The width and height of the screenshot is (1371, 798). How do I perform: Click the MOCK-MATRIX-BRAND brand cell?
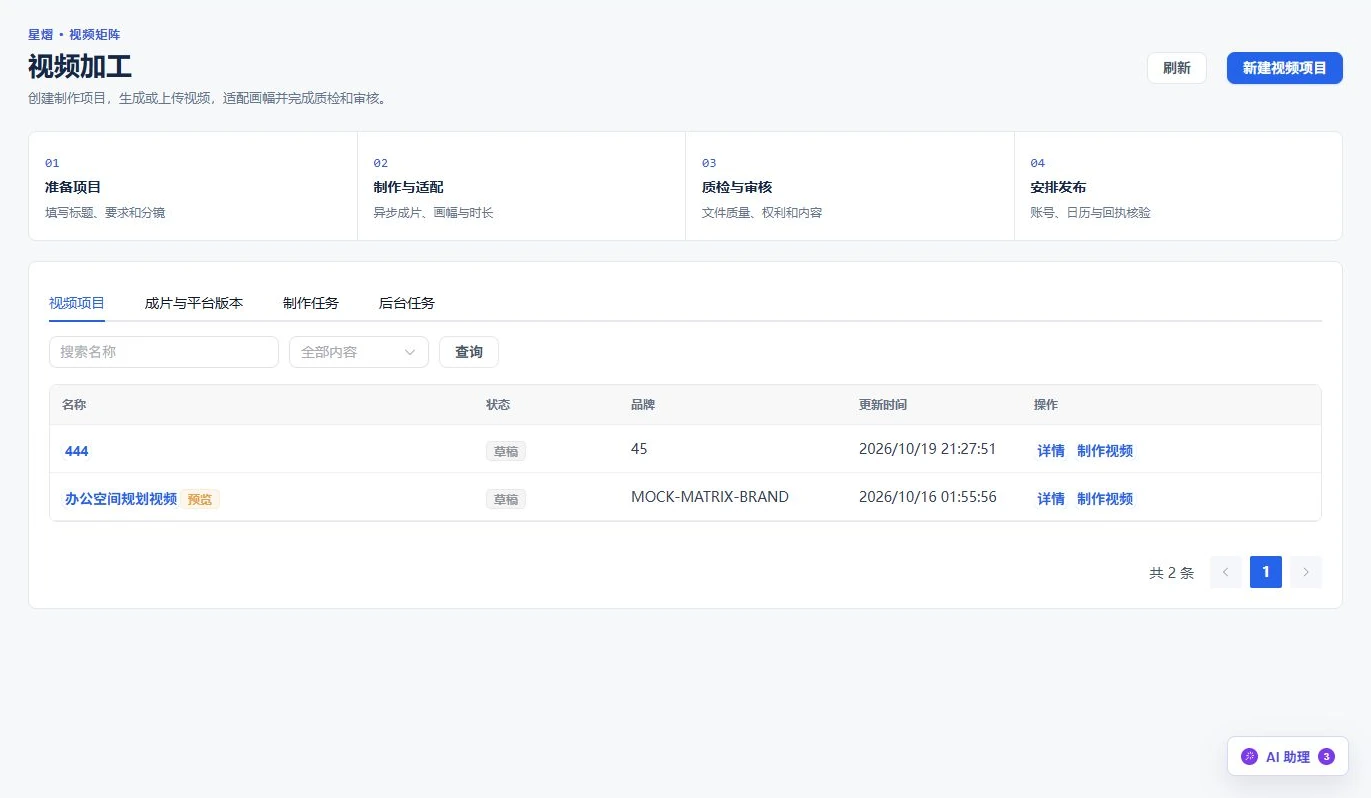click(x=710, y=497)
